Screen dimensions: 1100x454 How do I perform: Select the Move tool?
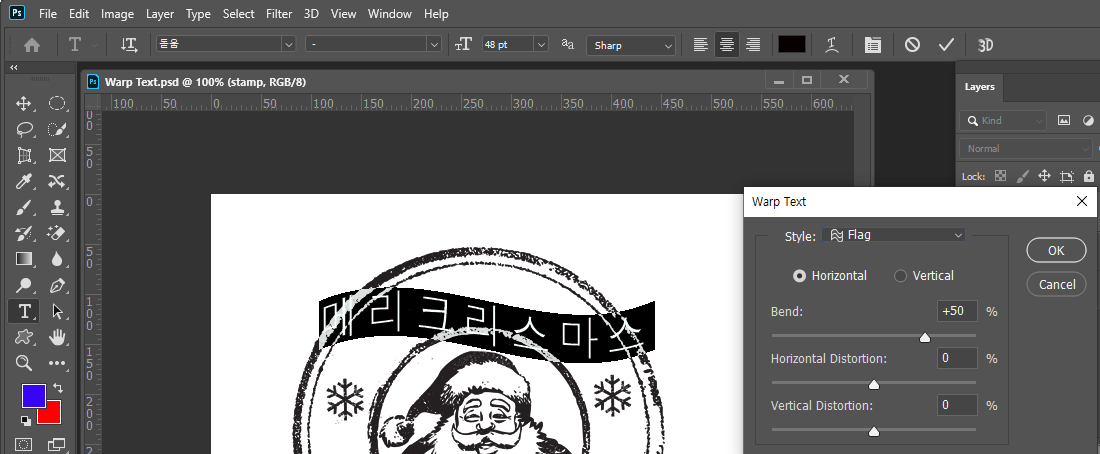24,104
